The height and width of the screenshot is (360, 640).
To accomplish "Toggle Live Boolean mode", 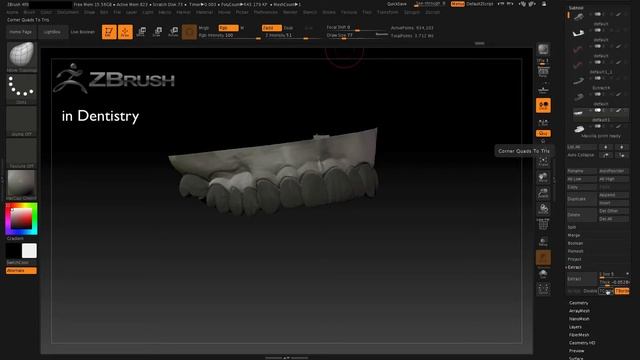I will pyautogui.click(x=82, y=32).
